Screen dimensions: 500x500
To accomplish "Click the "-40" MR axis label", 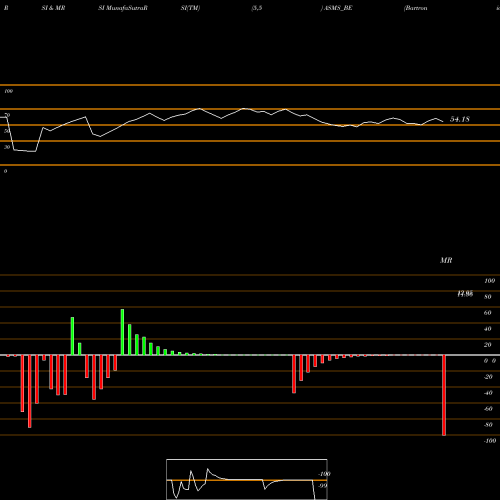I will (x=488, y=393).
